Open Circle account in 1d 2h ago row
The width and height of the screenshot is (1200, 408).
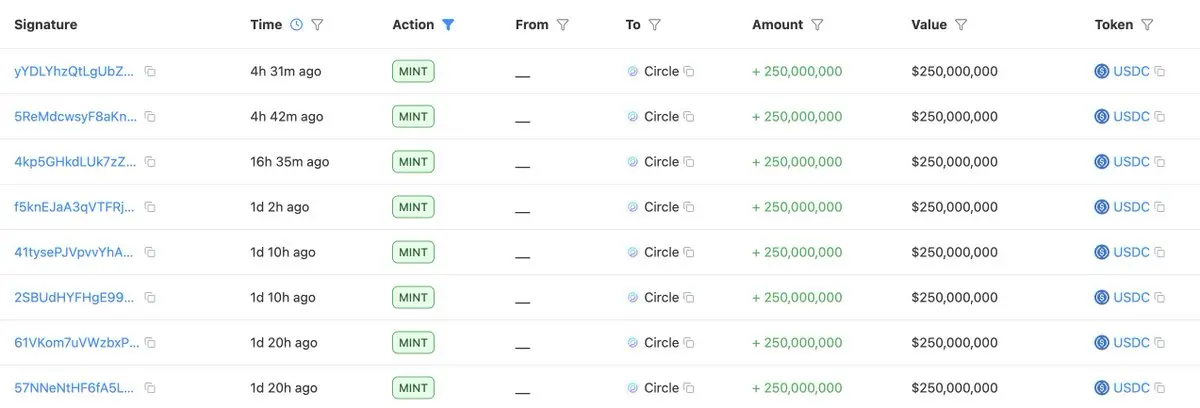[661, 207]
